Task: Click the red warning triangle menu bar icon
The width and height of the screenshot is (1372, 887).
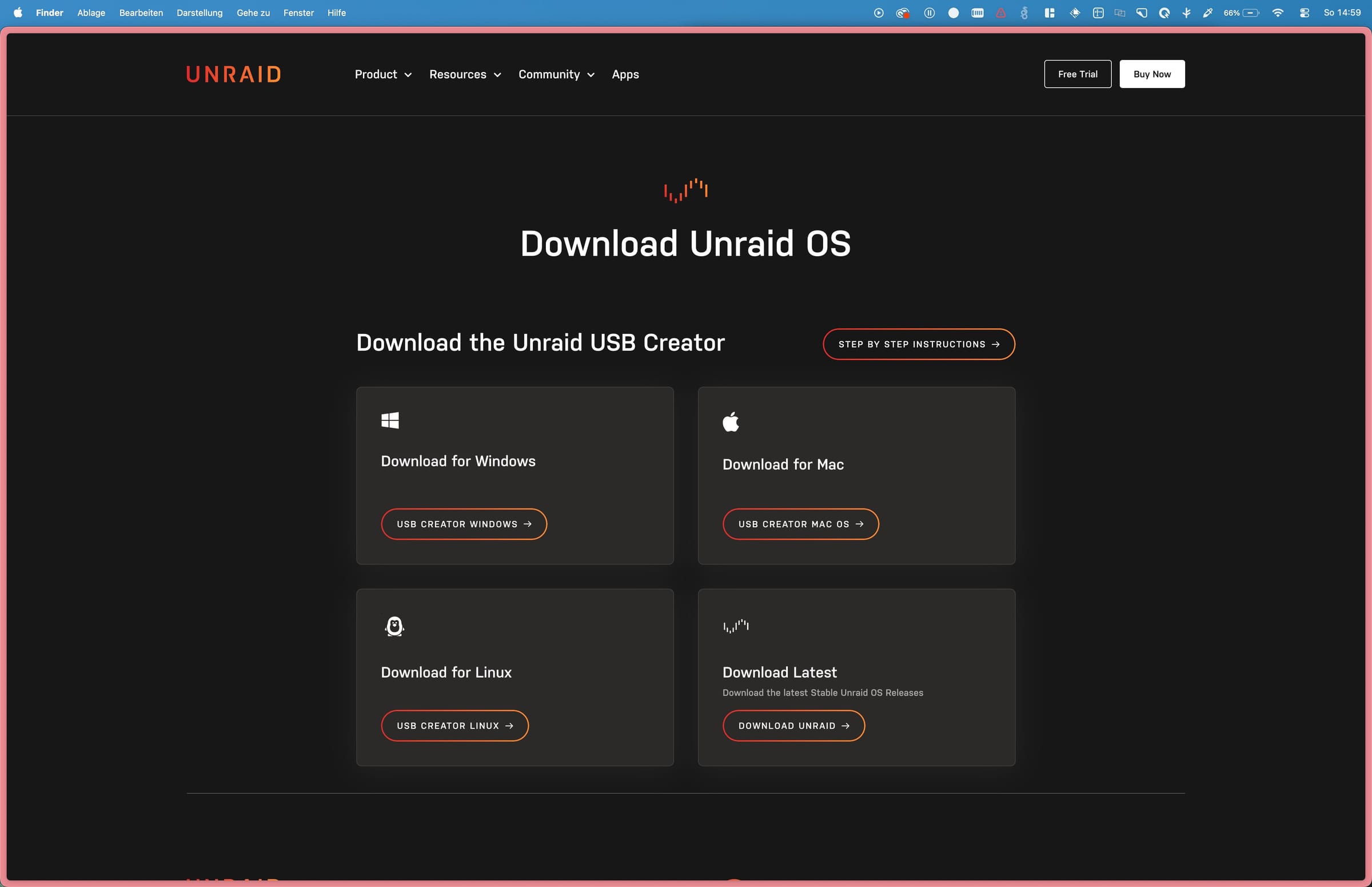Action: click(x=1001, y=12)
